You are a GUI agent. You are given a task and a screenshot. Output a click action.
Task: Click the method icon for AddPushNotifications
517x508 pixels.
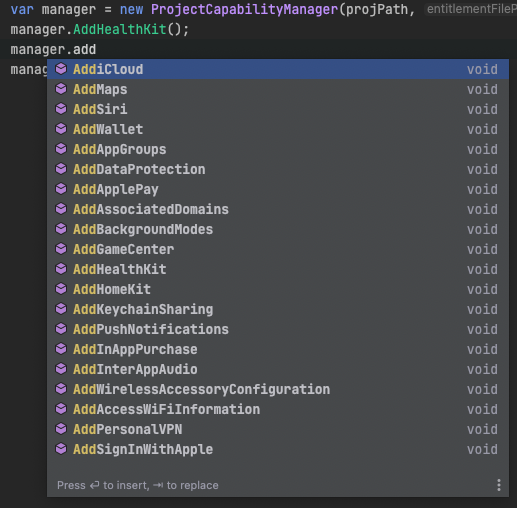point(61,329)
